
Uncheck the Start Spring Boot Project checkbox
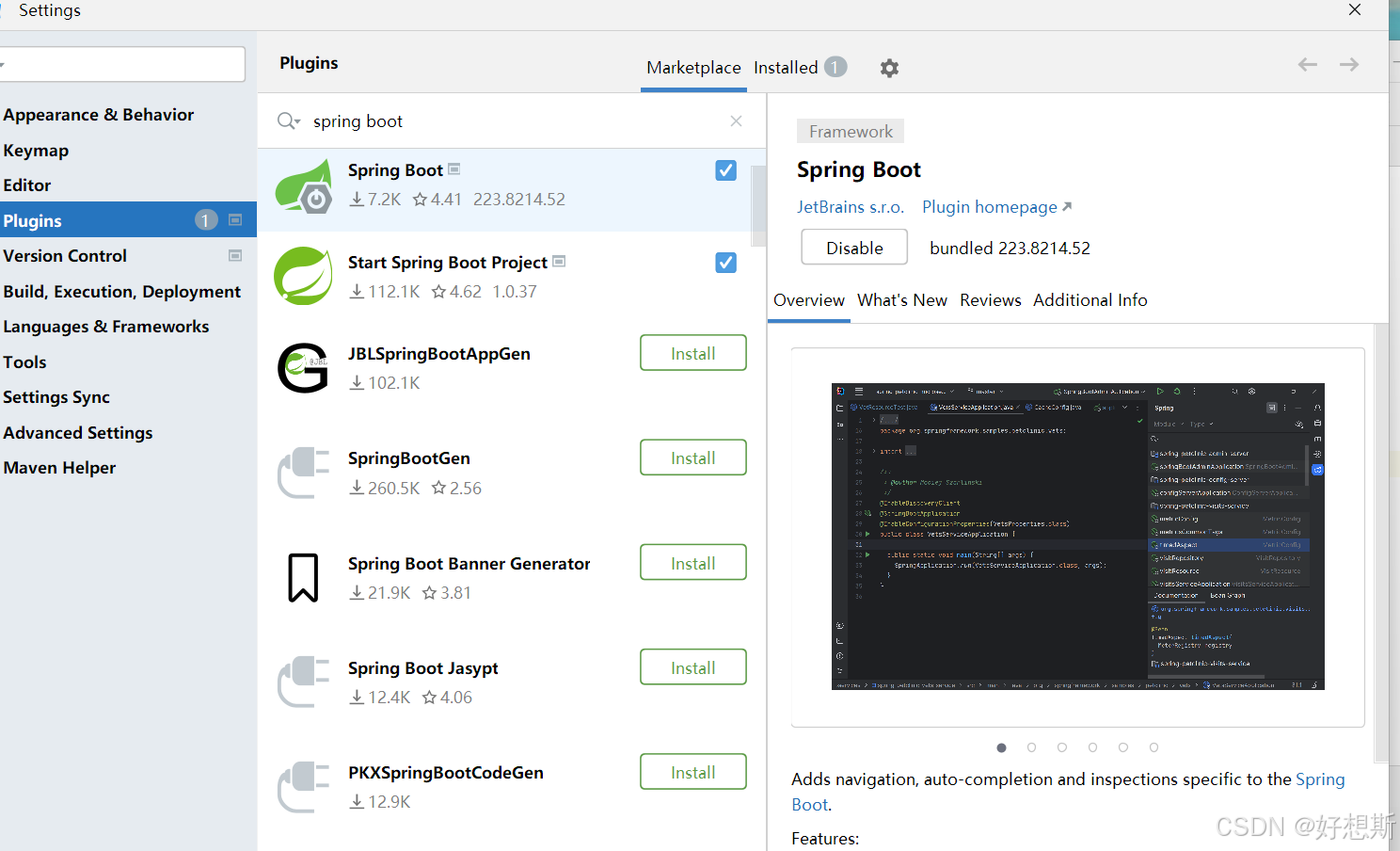725,263
